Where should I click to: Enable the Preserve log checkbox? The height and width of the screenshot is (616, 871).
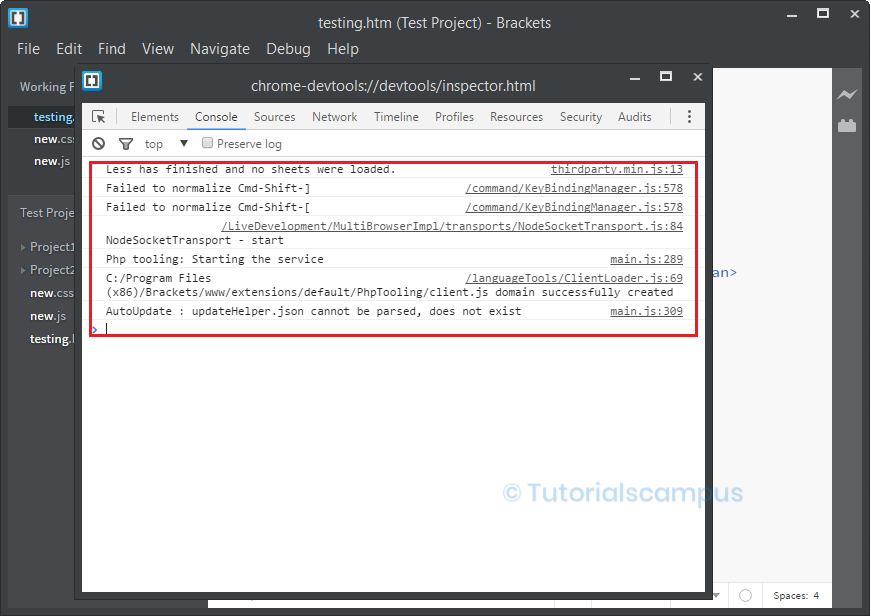tap(207, 143)
